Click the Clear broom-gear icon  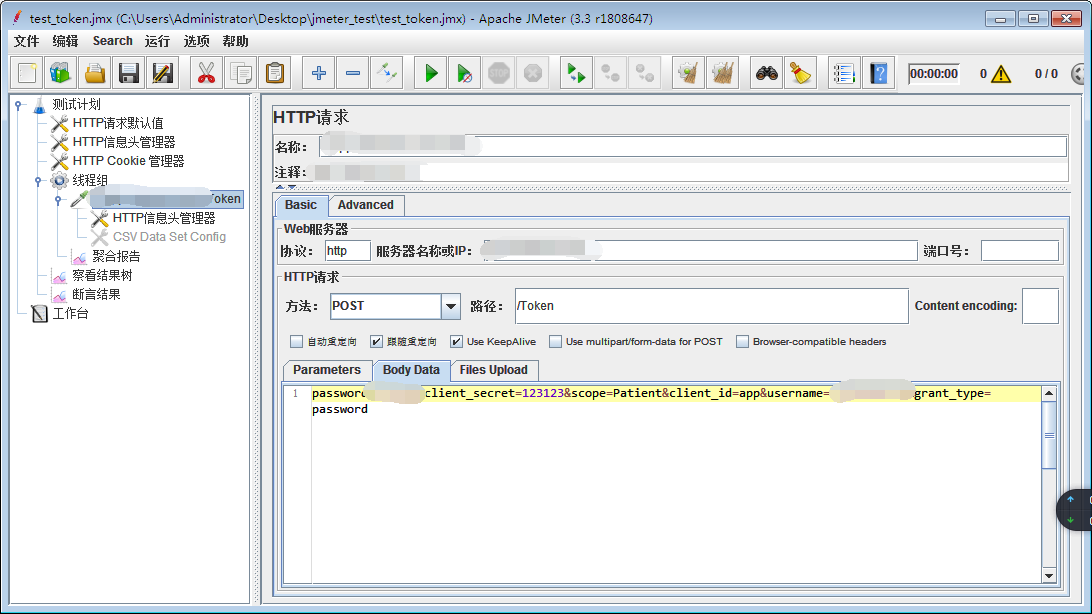click(689, 73)
